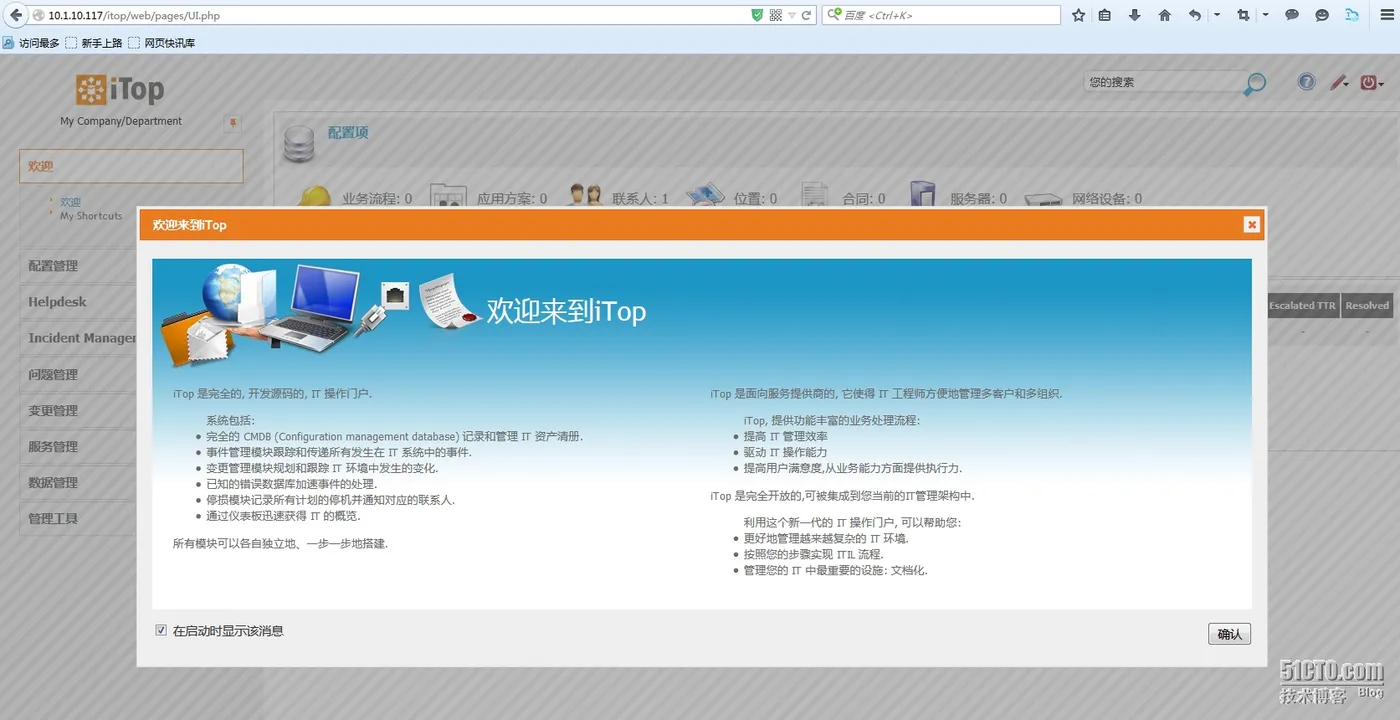1400x720 pixels.
Task: Click the 确认 button
Action: 1229,634
